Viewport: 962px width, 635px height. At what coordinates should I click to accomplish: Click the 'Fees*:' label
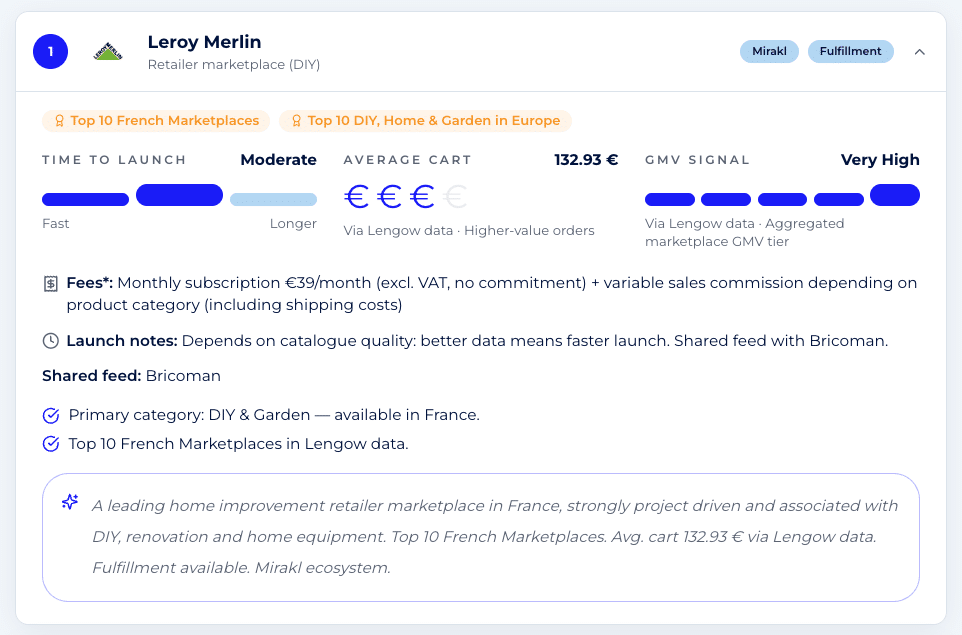90,283
